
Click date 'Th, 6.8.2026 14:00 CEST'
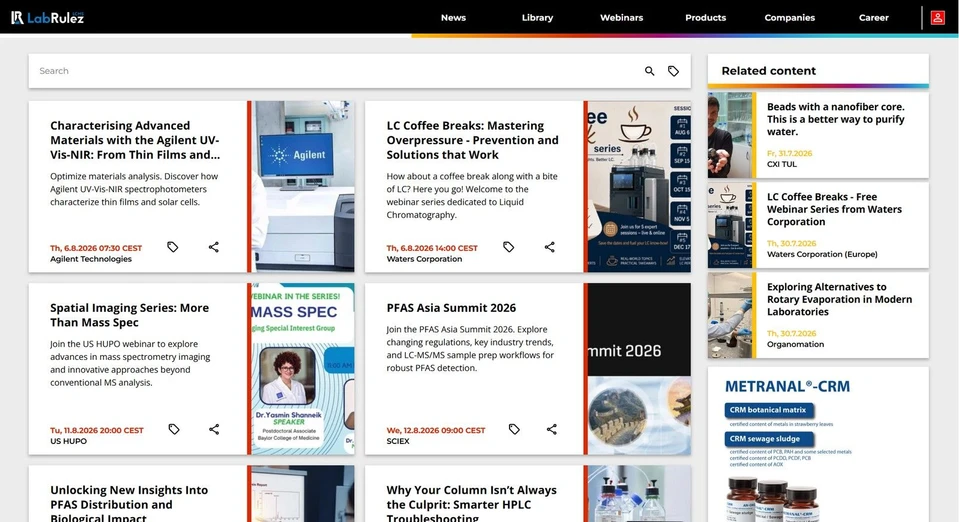tap(432, 248)
